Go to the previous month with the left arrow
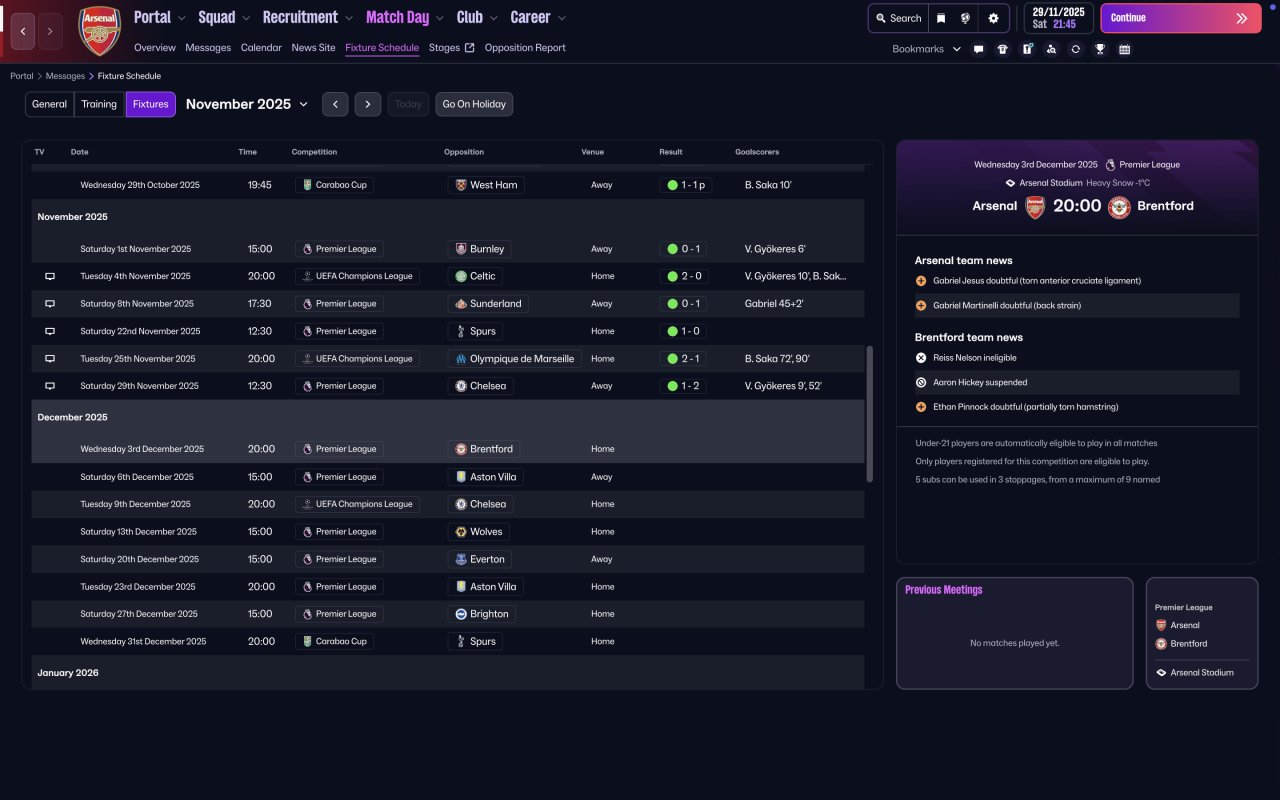The width and height of the screenshot is (1280, 800). (x=335, y=104)
